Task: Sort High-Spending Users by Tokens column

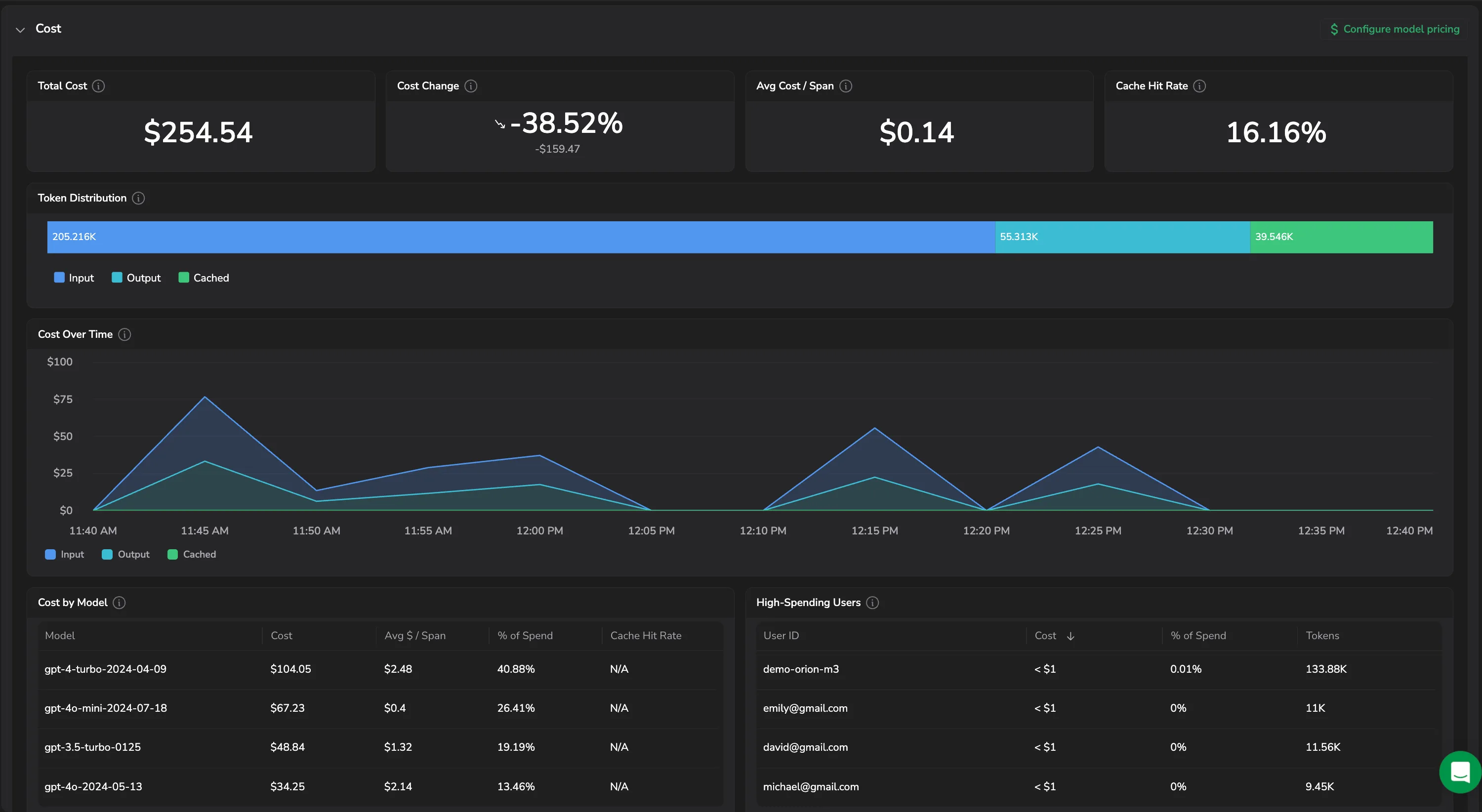Action: tap(1322, 636)
